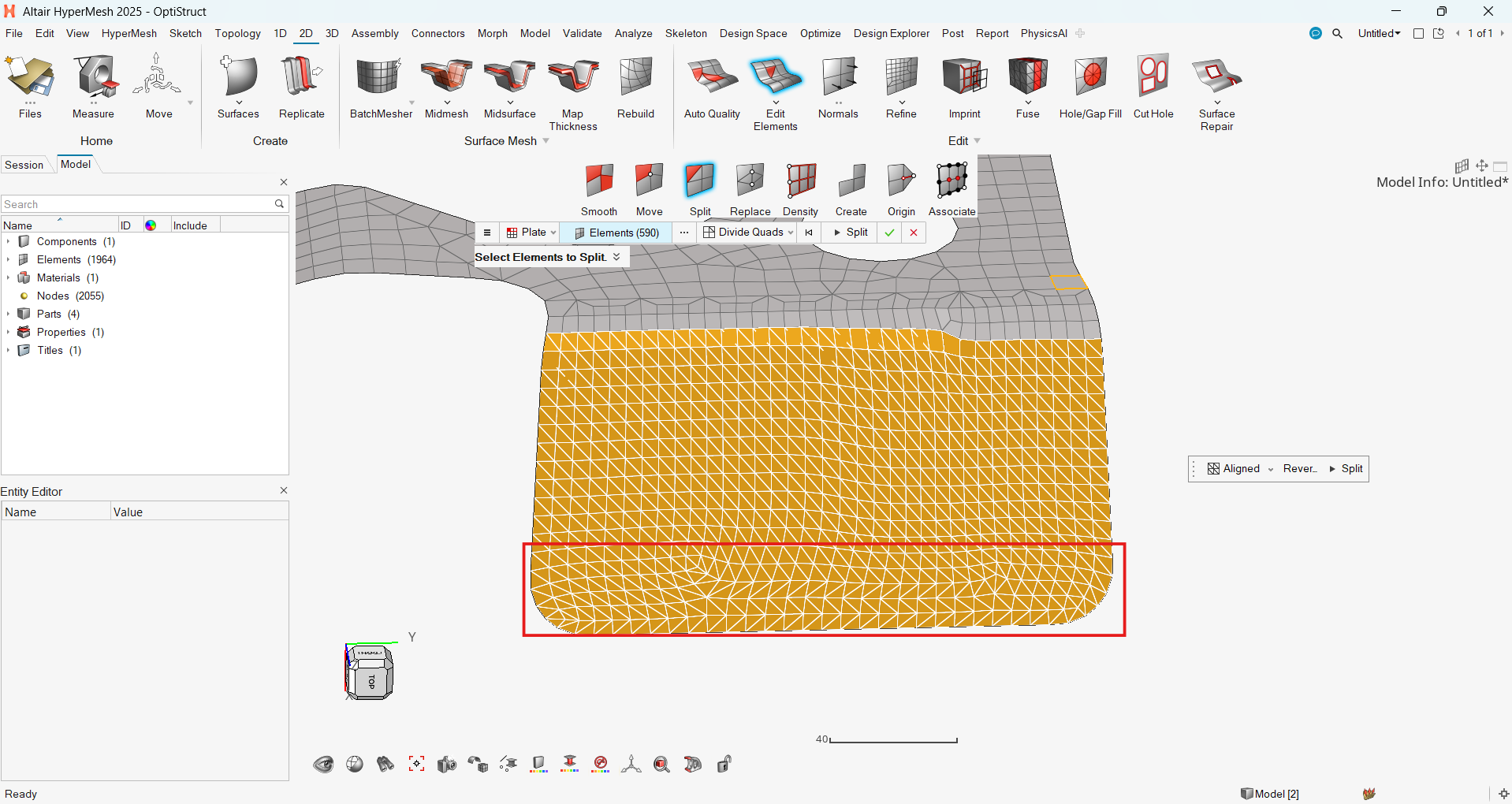The height and width of the screenshot is (804, 1512).
Task: Open the Morph ribbon tab
Action: 492,33
